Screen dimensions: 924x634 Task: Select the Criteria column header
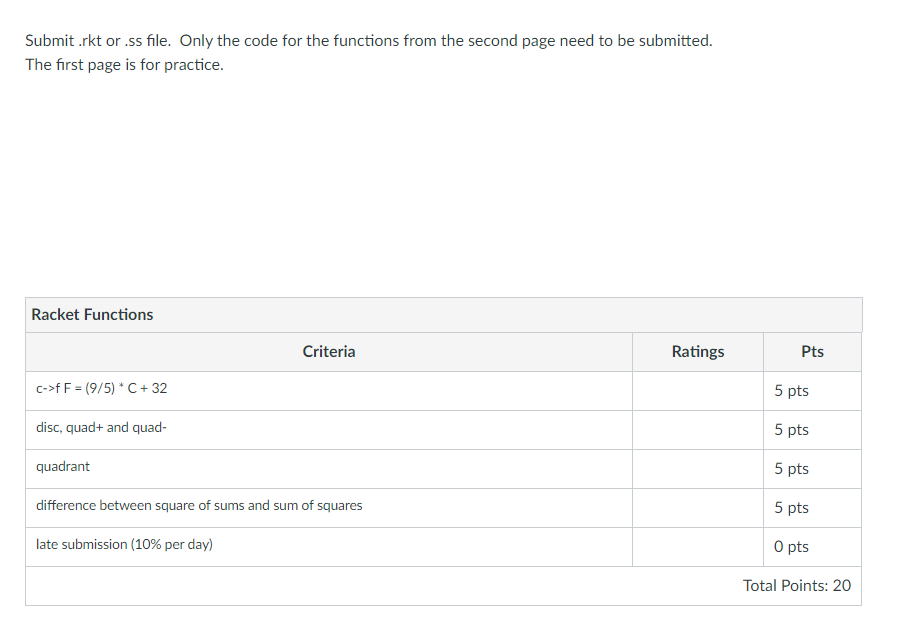pos(329,351)
